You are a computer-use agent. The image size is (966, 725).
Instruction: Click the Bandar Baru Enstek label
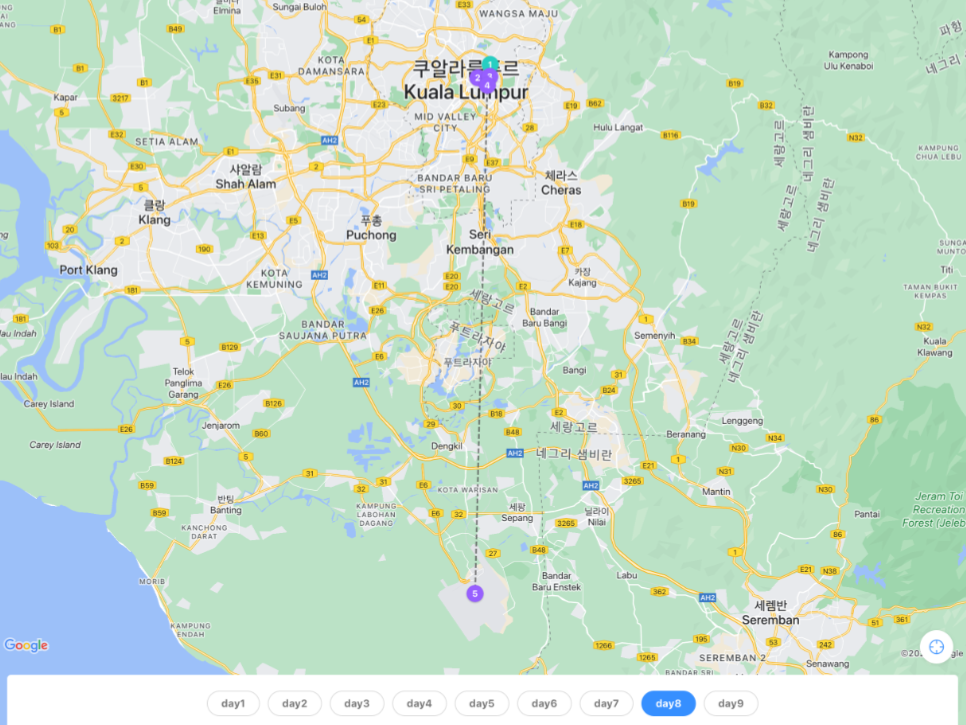[556, 581]
